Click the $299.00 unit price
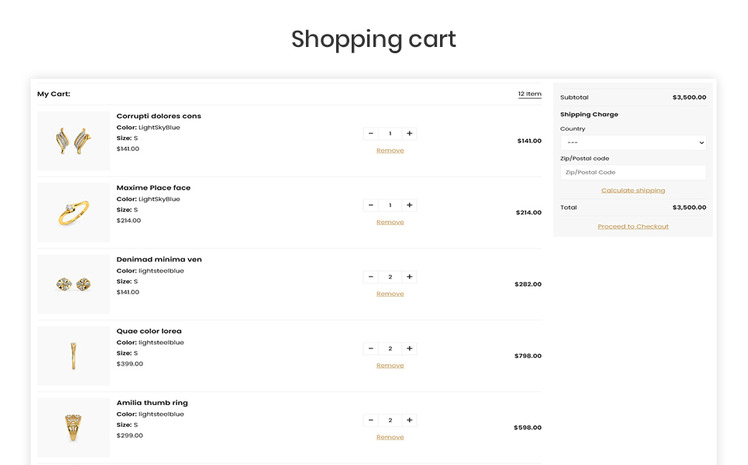Screen dimensions: 748x465 (130, 435)
